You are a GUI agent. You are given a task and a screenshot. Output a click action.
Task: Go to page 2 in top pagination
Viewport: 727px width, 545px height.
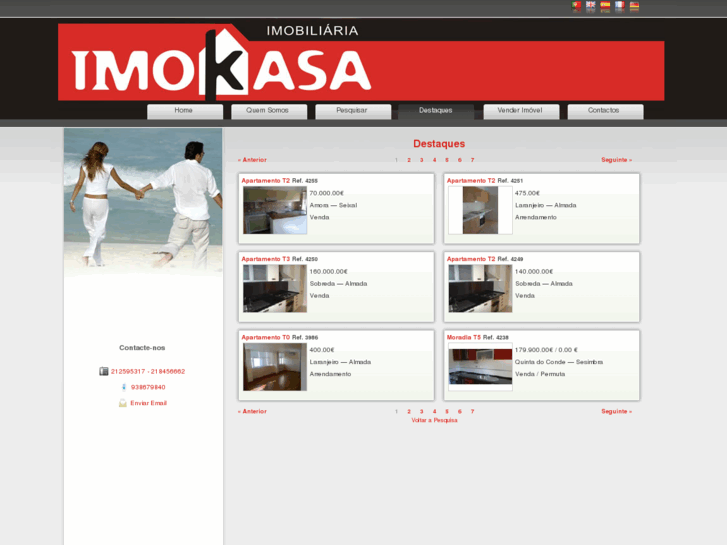pyautogui.click(x=409, y=160)
